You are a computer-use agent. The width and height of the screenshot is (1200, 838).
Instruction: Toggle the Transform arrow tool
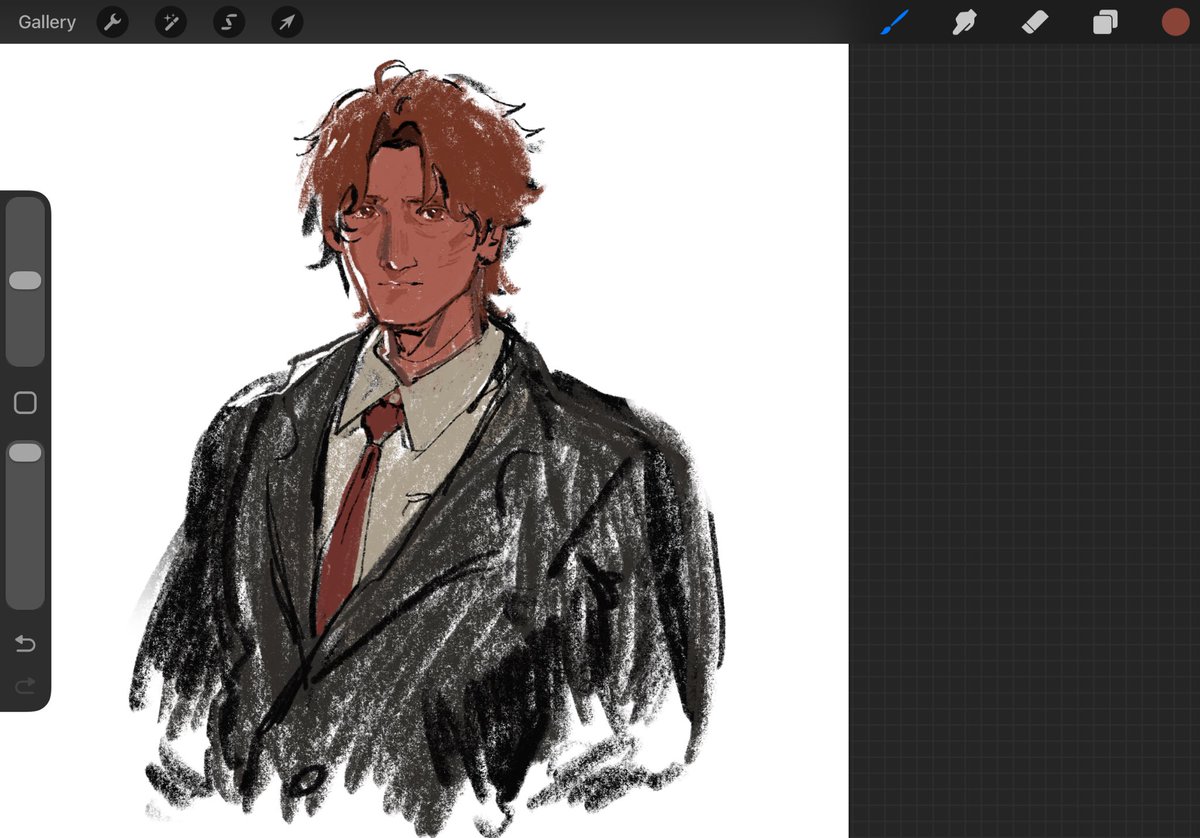[286, 21]
